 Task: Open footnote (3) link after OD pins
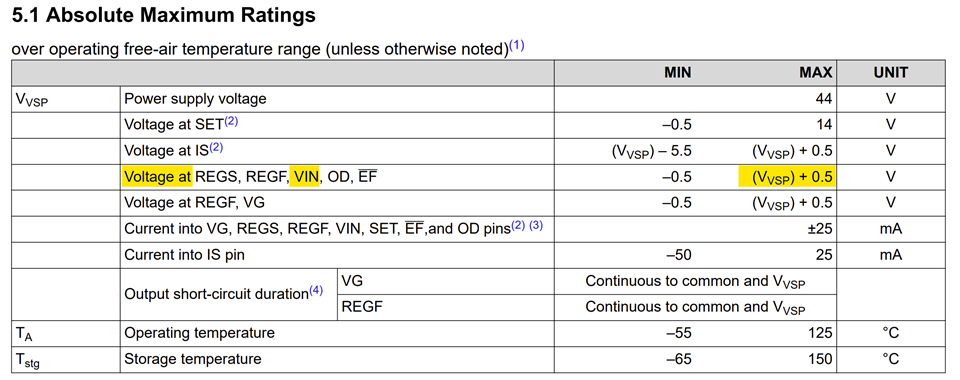(536, 225)
